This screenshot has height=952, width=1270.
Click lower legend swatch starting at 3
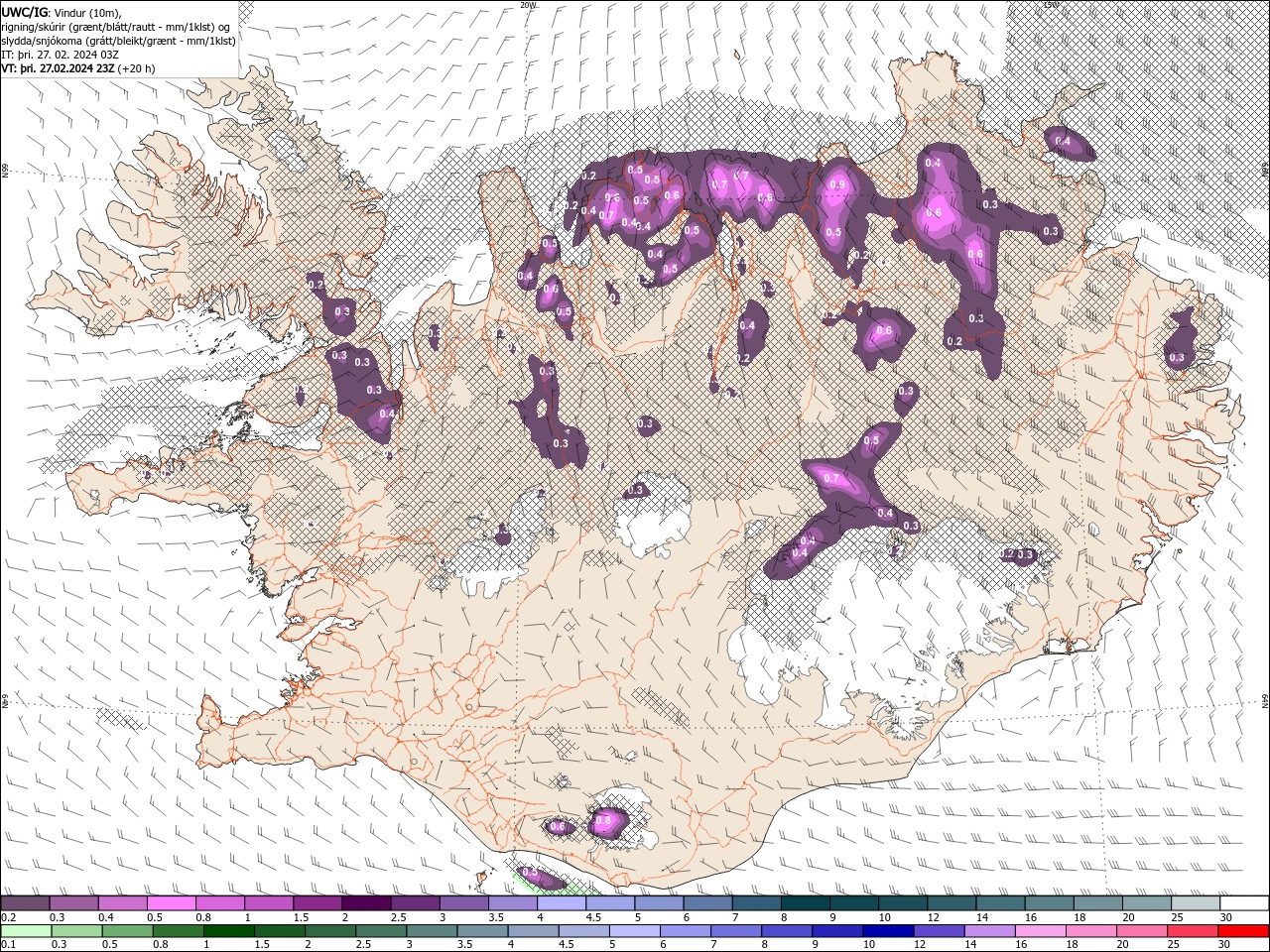click(433, 930)
